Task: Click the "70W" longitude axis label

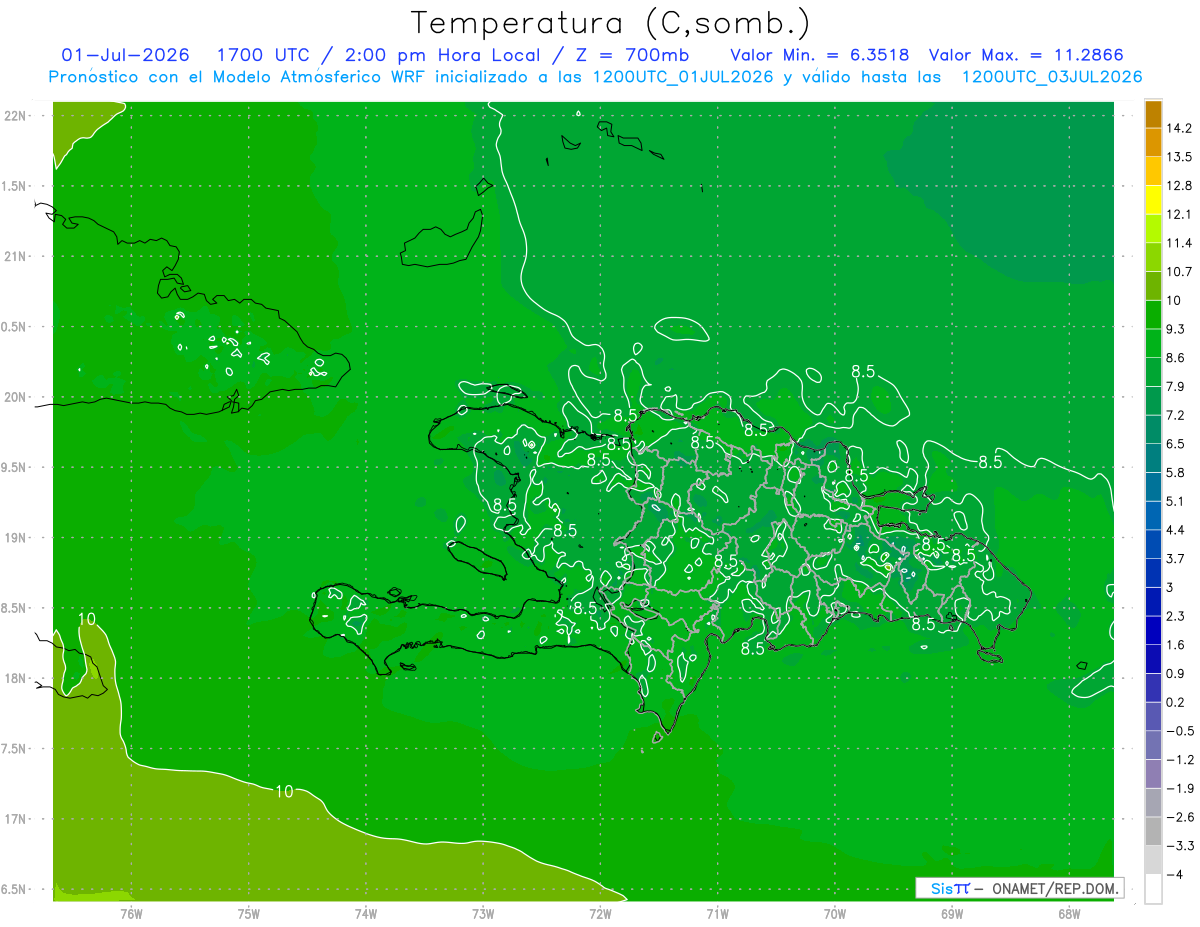Action: click(x=835, y=912)
